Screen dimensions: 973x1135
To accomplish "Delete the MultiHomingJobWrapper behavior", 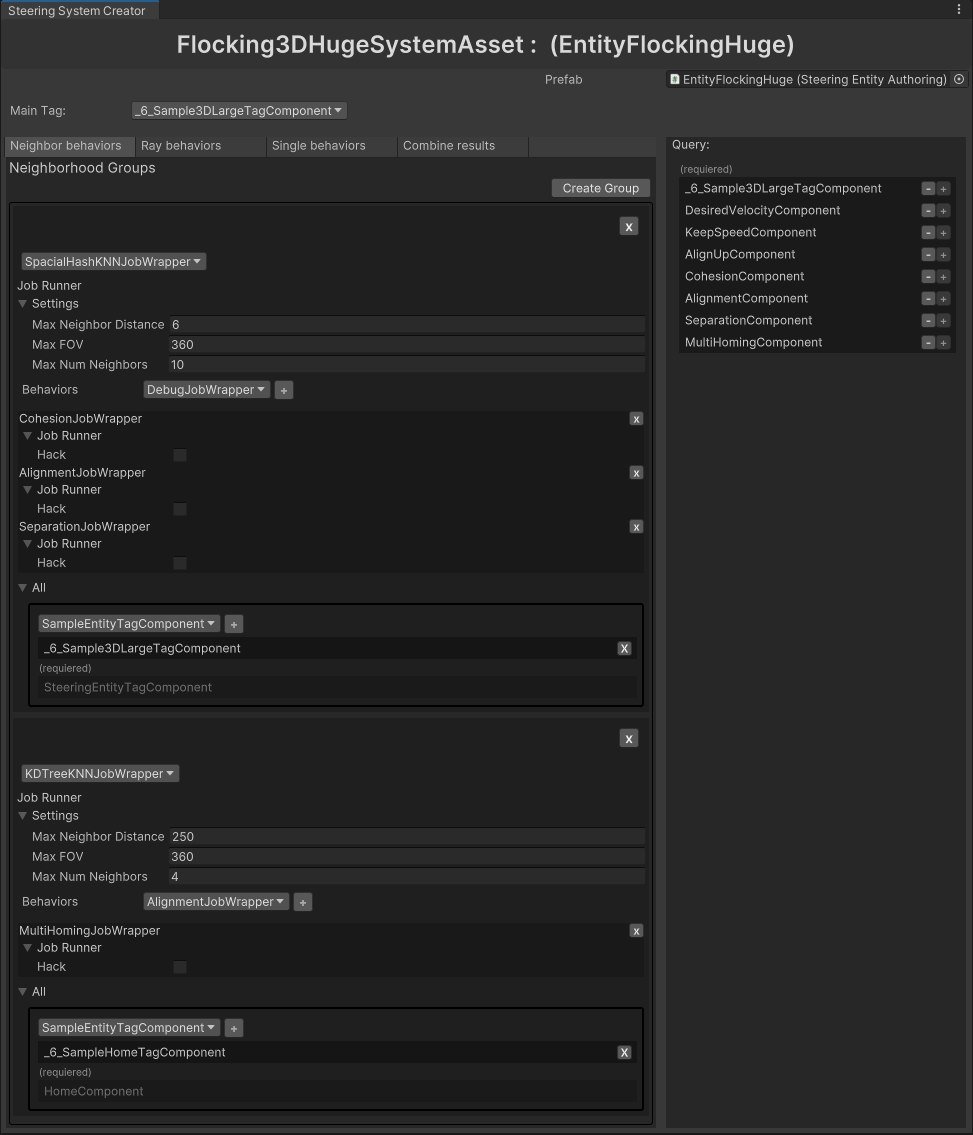I will tap(636, 931).
